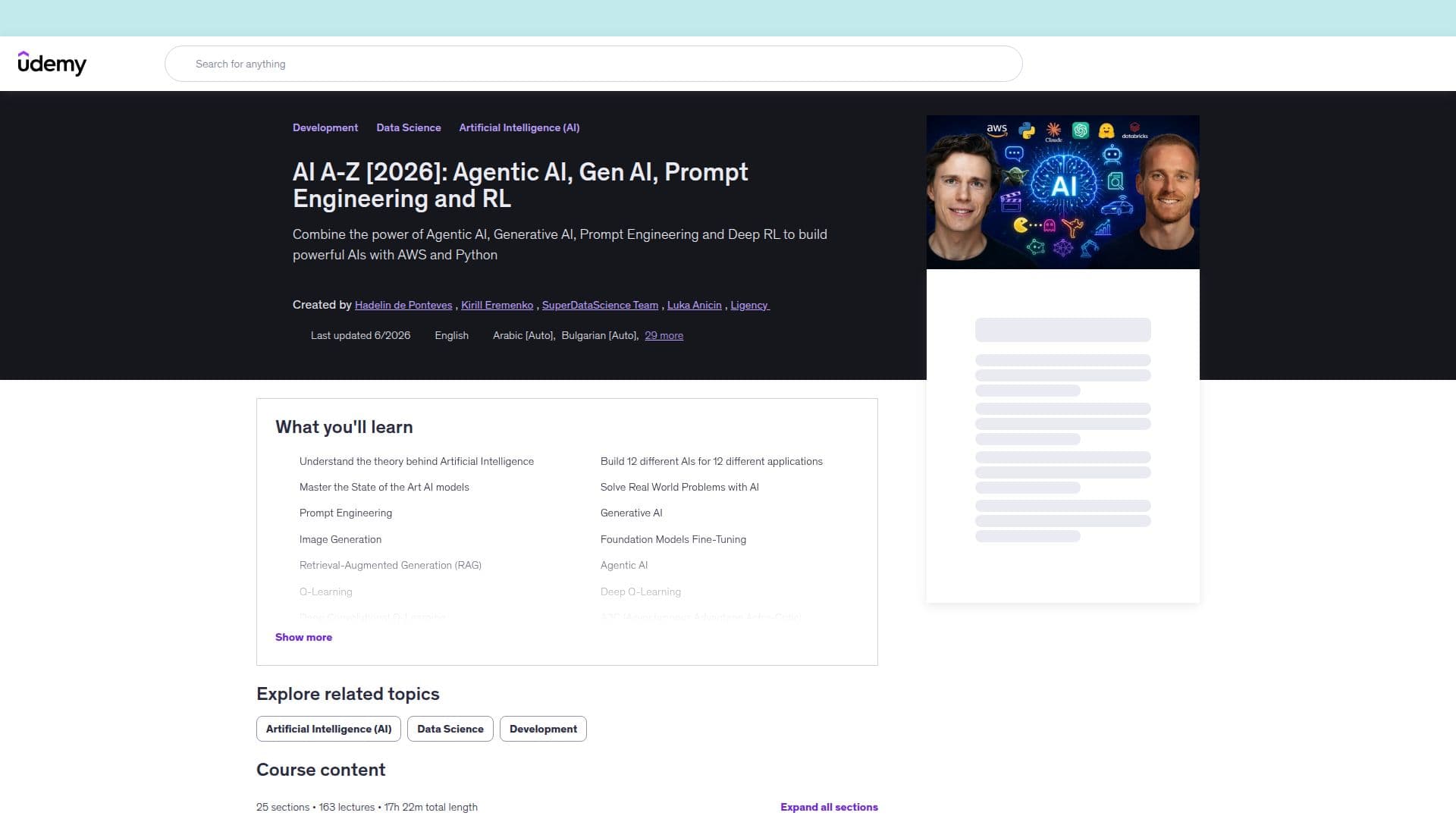1456x819 pixels.
Task: Select 'Solve Real World Problems with AI'
Action: coord(679,487)
